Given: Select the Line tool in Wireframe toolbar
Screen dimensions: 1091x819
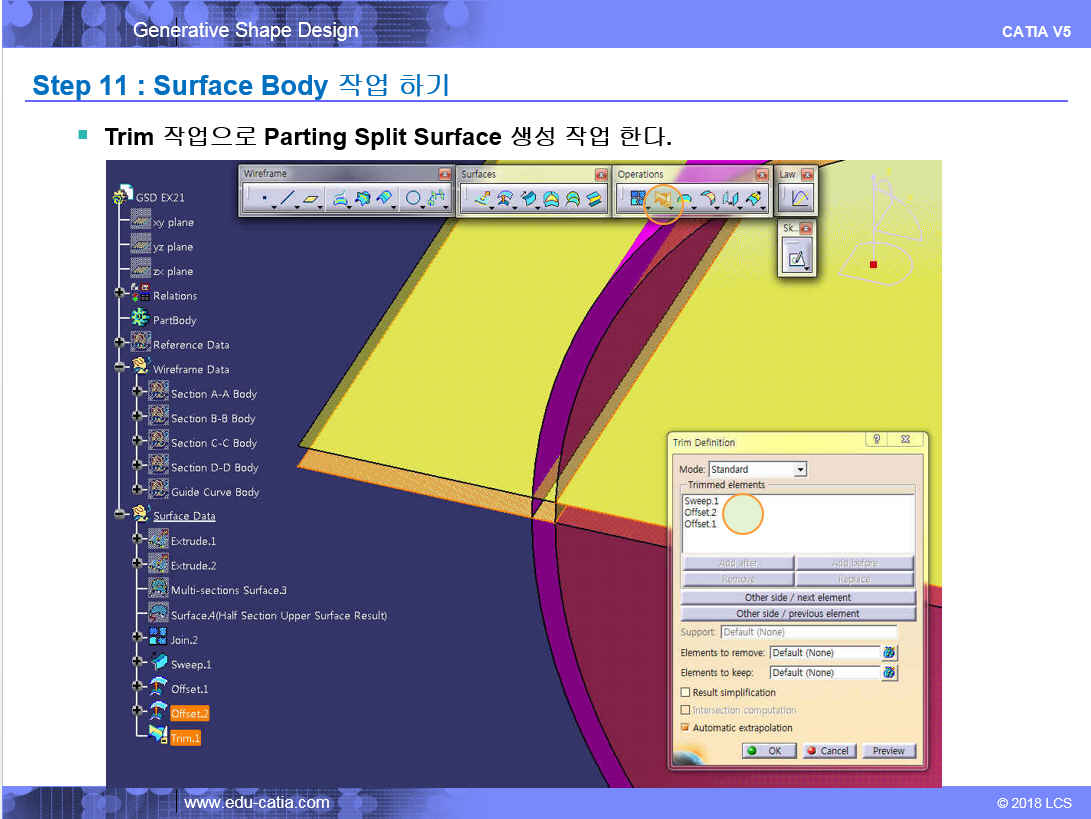Looking at the screenshot, I should 287,200.
